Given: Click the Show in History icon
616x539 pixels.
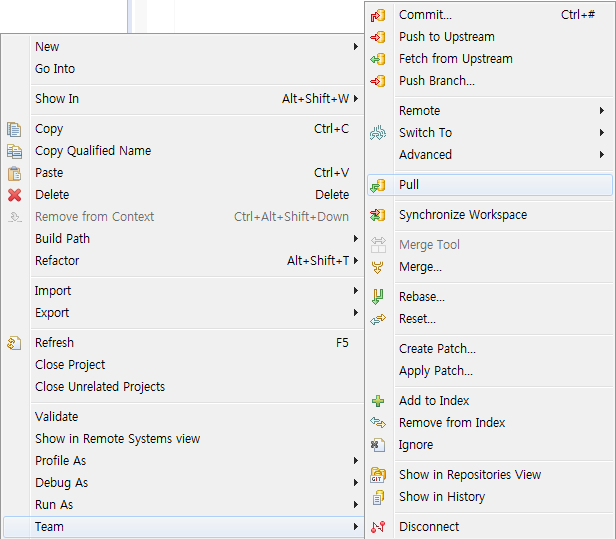Looking at the screenshot, I should pos(378,497).
